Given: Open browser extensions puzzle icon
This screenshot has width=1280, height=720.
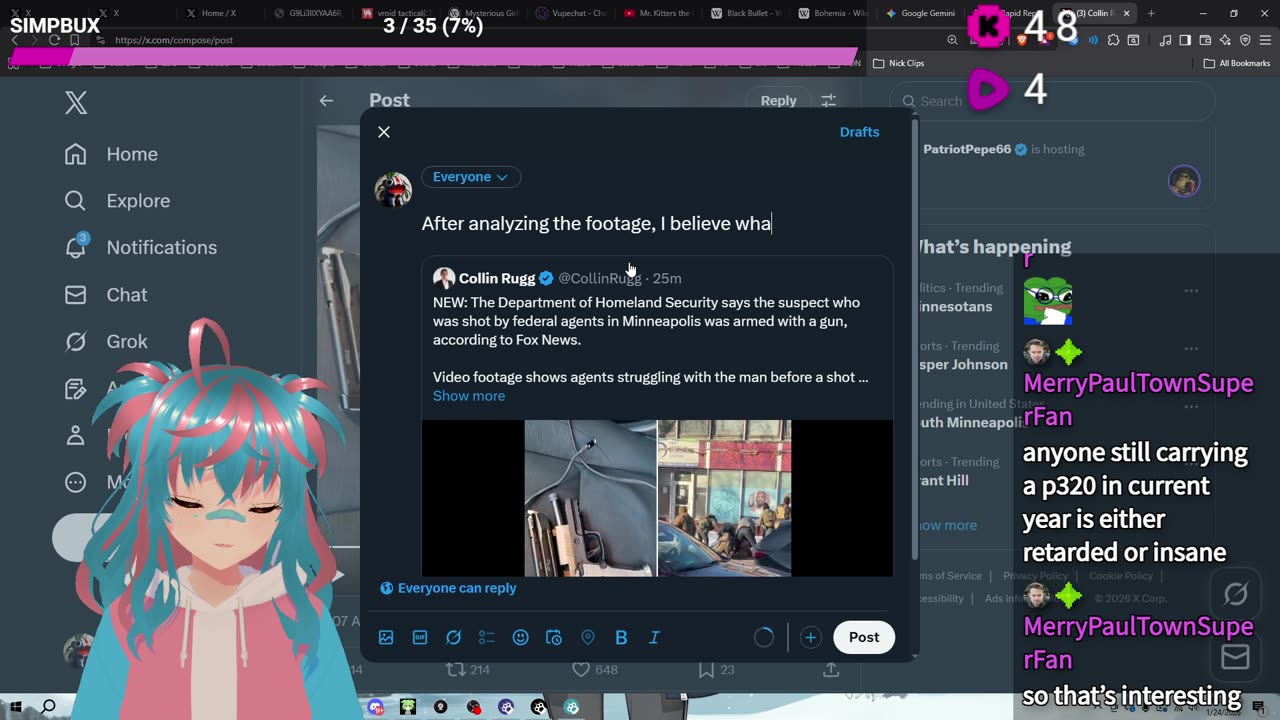Looking at the screenshot, I should pos(1113,40).
